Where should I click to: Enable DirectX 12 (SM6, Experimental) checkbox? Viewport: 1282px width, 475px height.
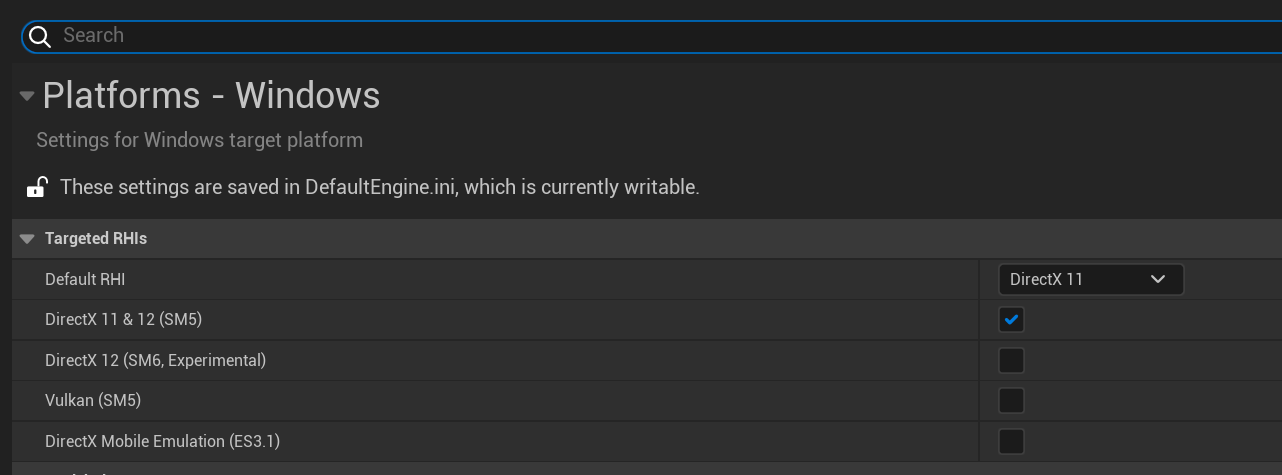click(1011, 360)
